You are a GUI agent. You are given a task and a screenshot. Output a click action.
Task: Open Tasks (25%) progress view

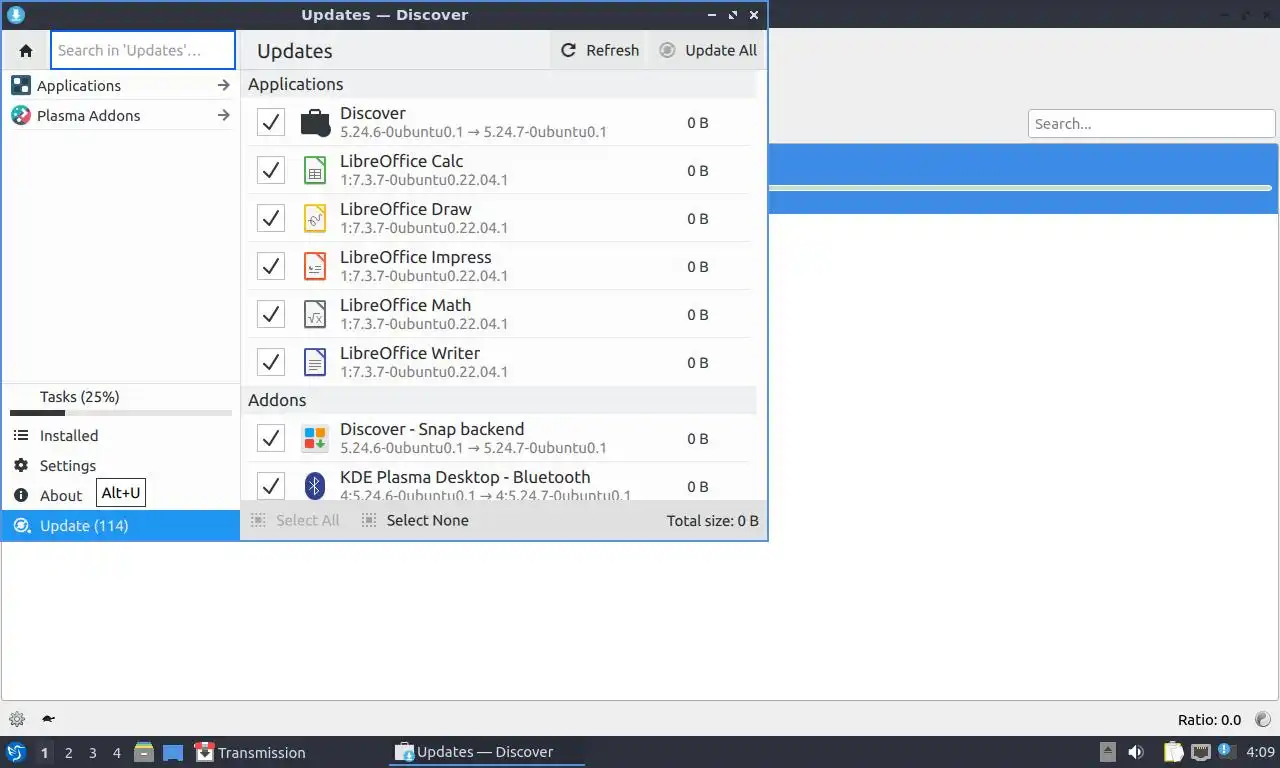point(121,401)
